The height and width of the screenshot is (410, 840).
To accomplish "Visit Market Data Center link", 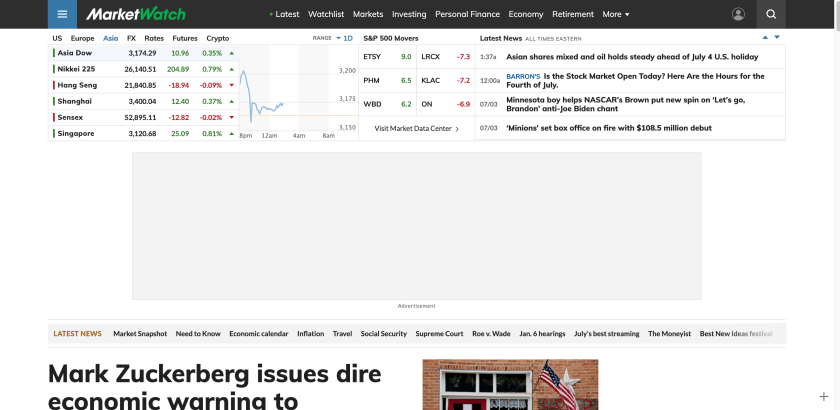I will [x=416, y=129].
